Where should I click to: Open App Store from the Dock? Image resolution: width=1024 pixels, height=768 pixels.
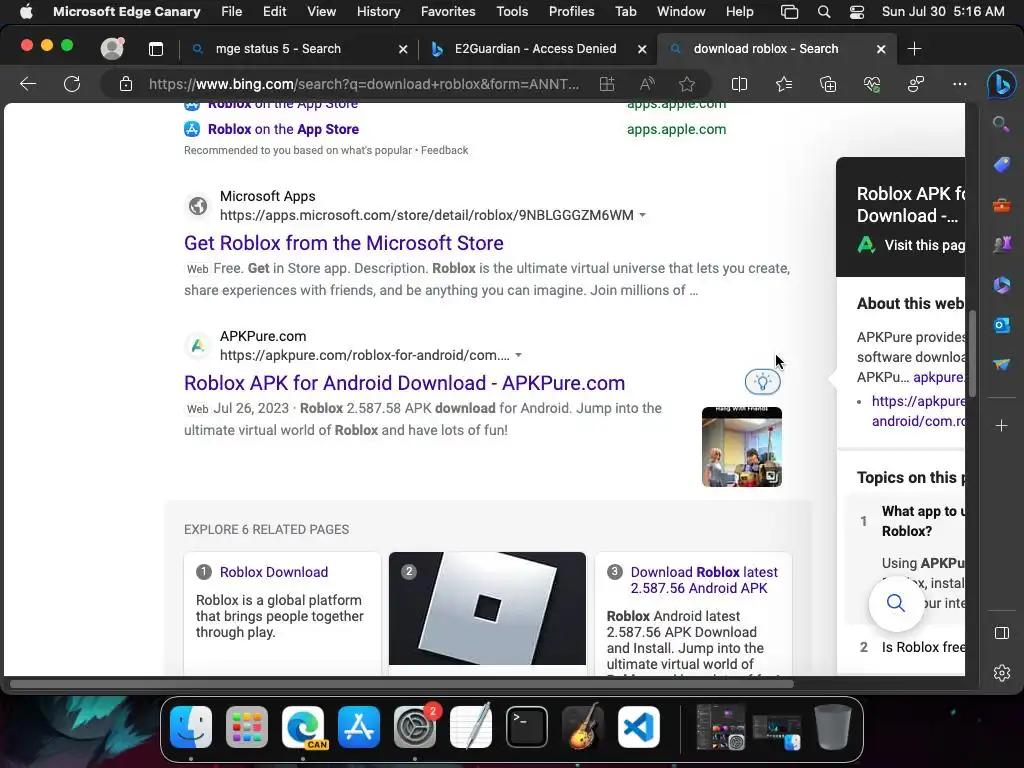pos(359,727)
